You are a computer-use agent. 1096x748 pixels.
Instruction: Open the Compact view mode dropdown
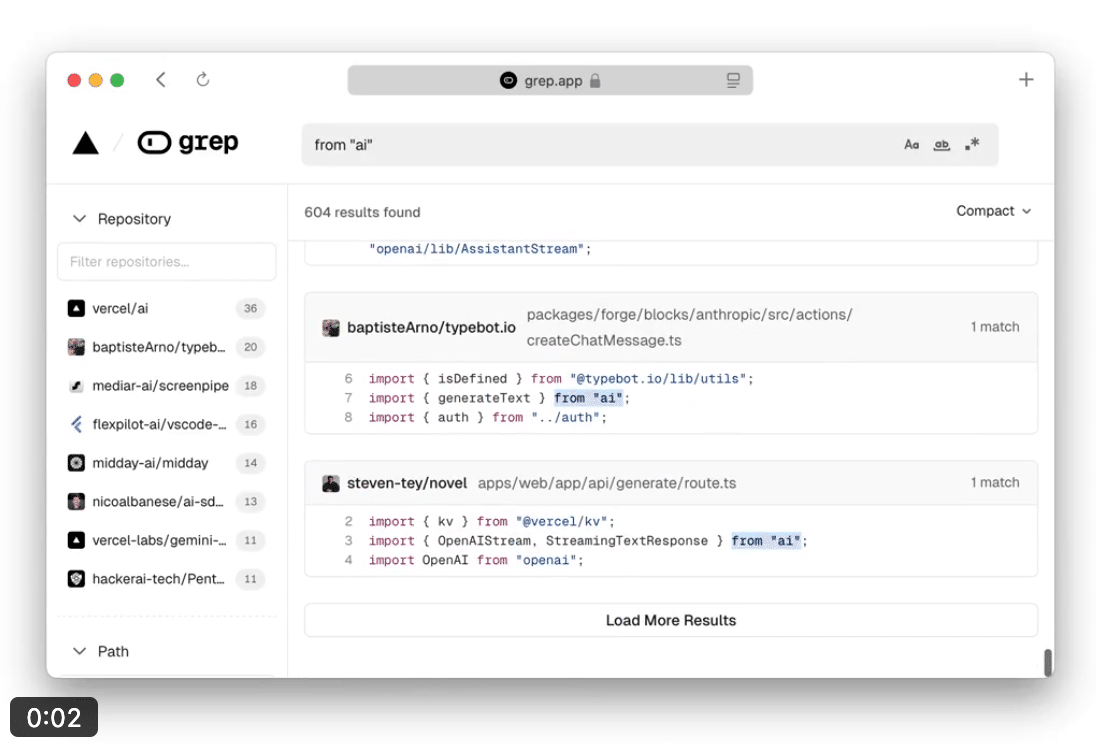pyautogui.click(x=993, y=211)
